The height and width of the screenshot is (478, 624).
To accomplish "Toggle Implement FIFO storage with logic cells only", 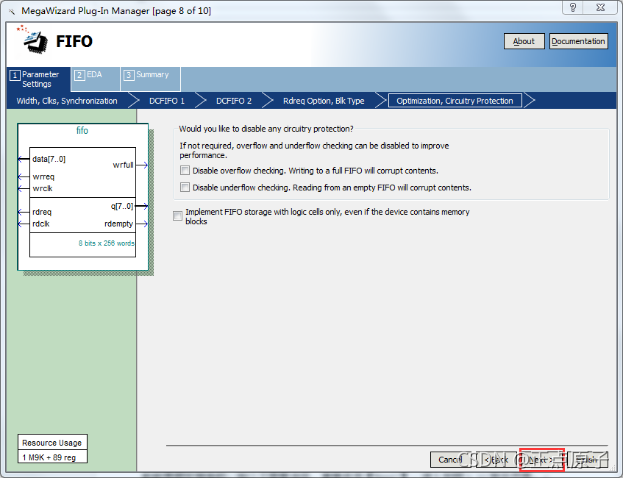I will click(177, 216).
